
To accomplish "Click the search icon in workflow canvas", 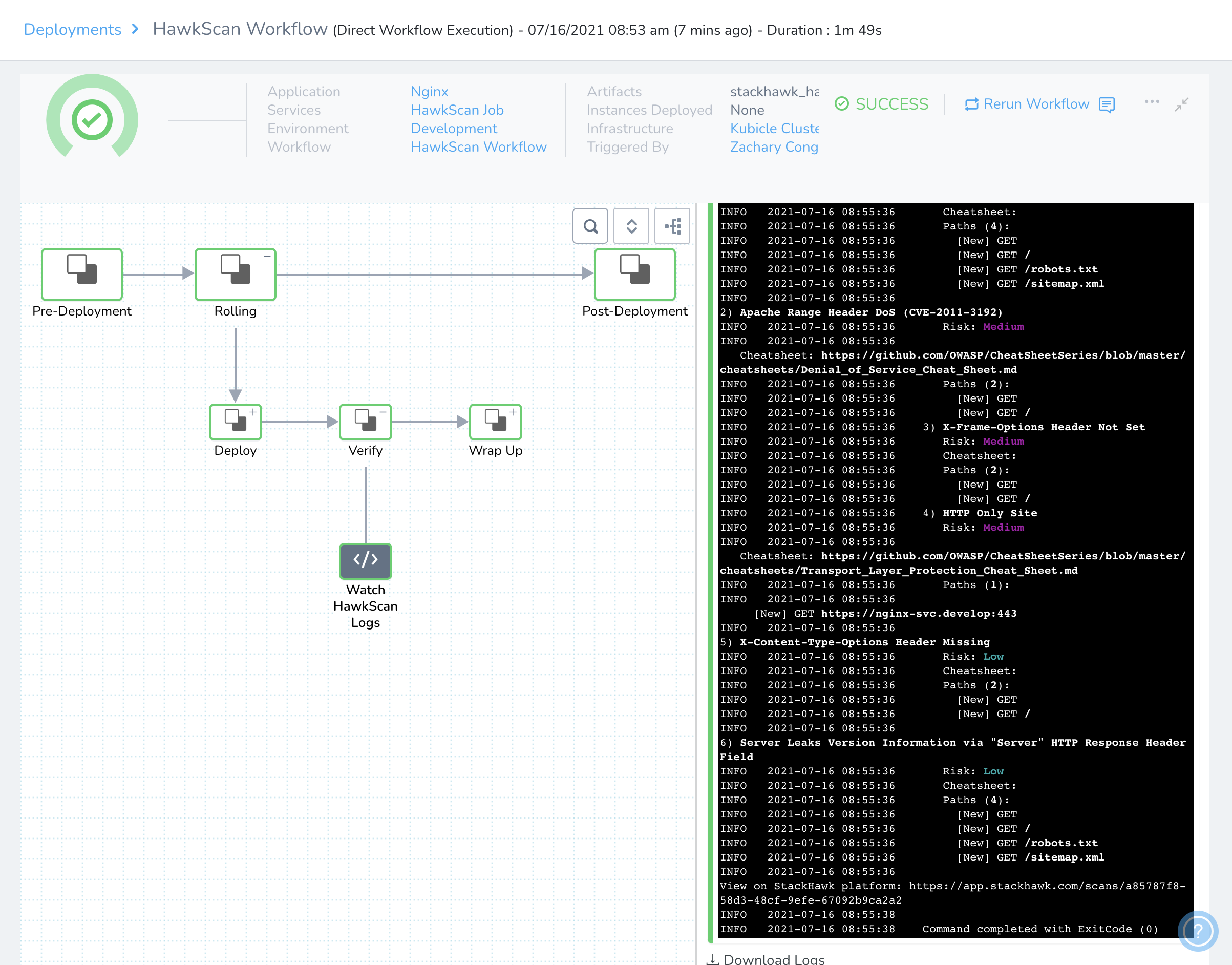I will click(x=590, y=226).
